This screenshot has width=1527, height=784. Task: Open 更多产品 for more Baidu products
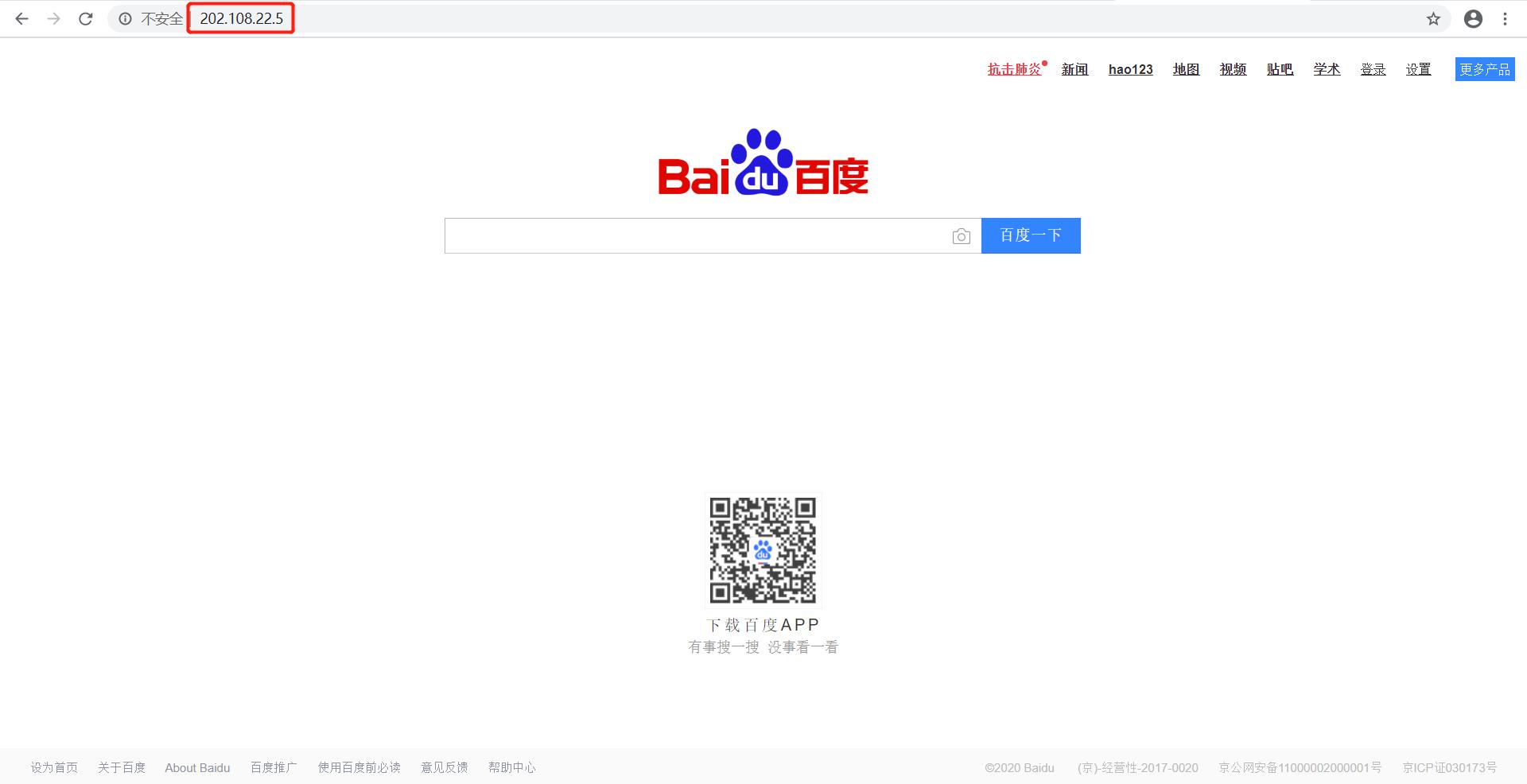coord(1484,69)
